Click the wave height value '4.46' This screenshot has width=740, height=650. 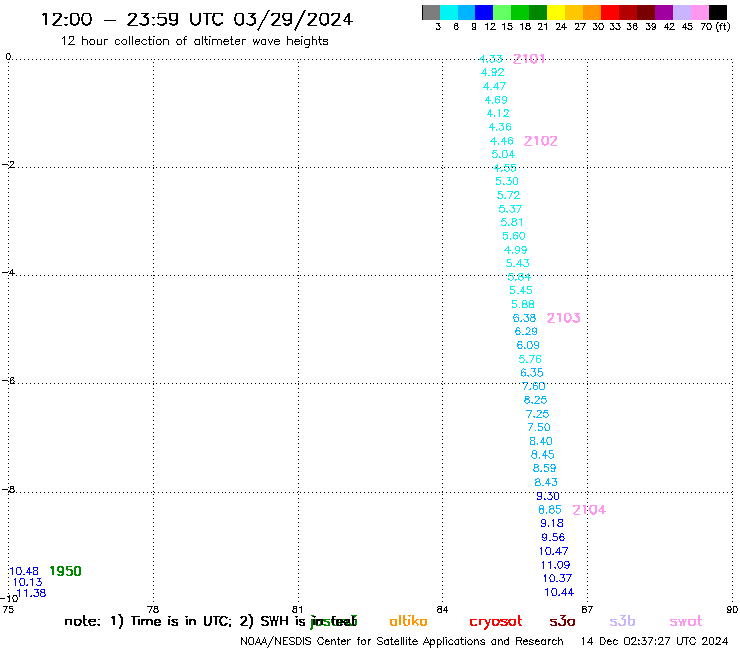click(502, 141)
